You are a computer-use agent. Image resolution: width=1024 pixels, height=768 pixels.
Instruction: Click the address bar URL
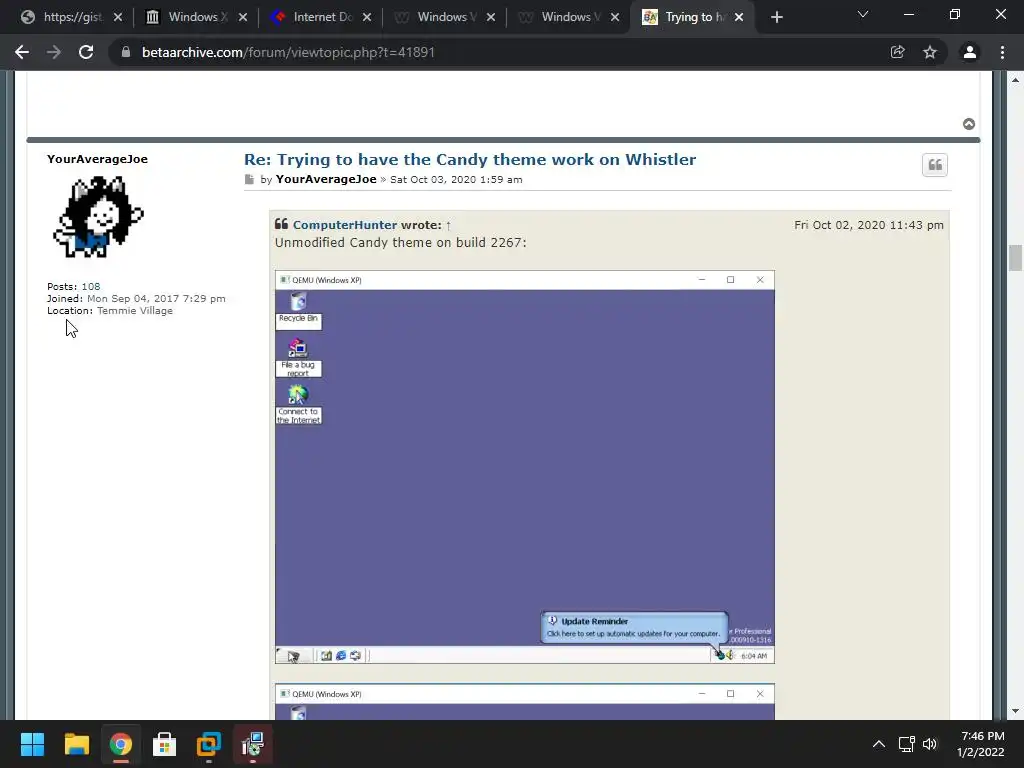(x=288, y=52)
